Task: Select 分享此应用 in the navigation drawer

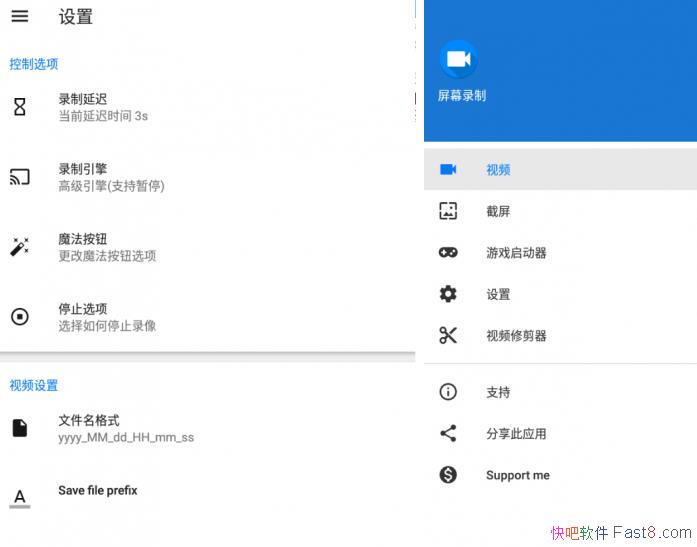Action: pos(560,433)
